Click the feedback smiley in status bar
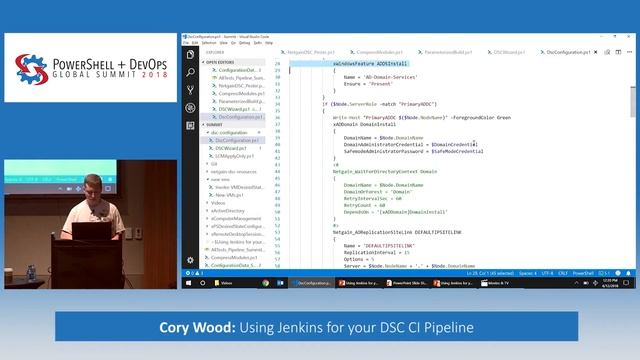The image size is (640, 360). (618, 273)
